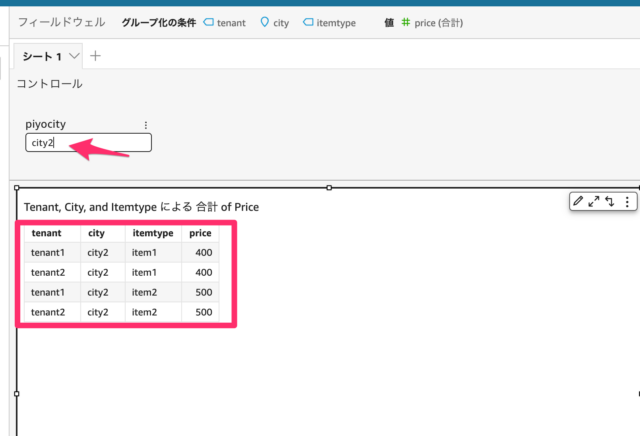
Task: Click the visual title 'Tenant, City, and Itemtype による 合計 of Price'
Action: [x=141, y=207]
